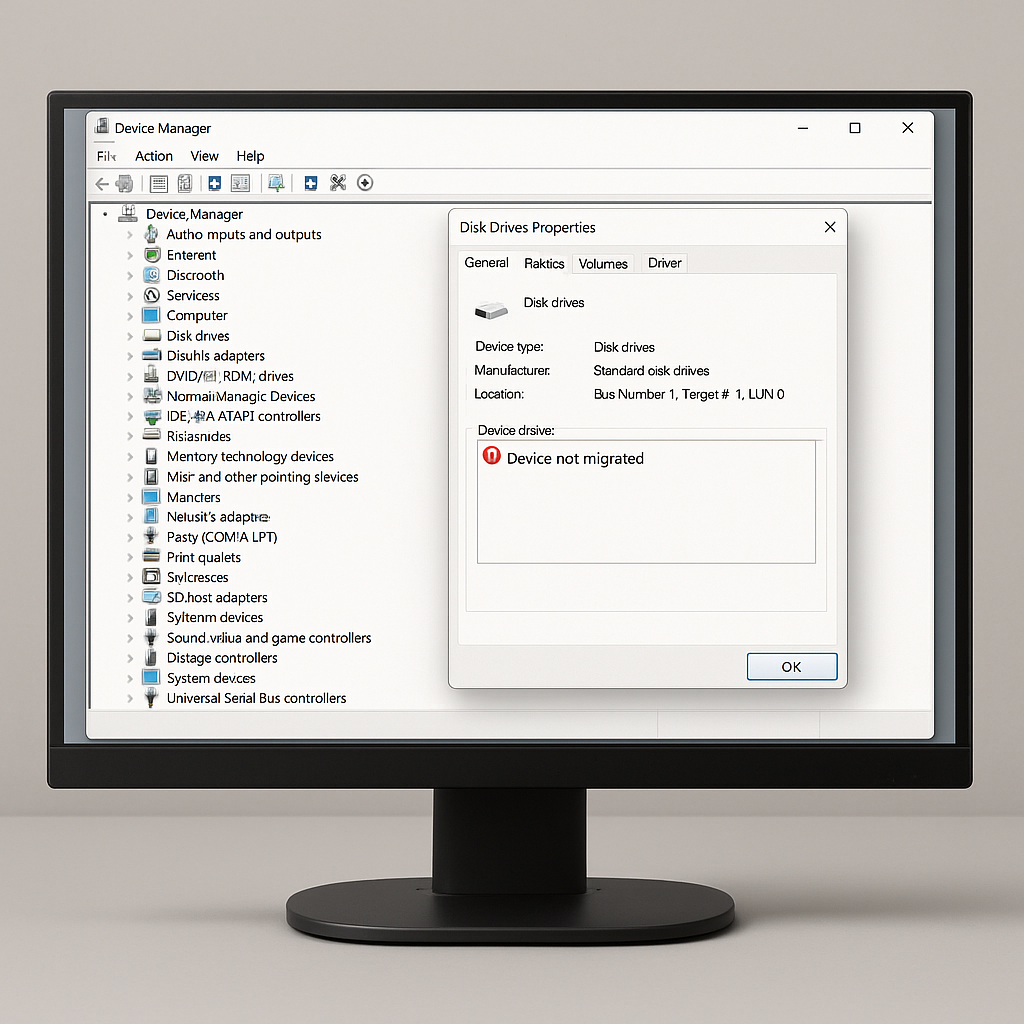
Task: Expand the Syltenm devices node
Action: [130, 618]
